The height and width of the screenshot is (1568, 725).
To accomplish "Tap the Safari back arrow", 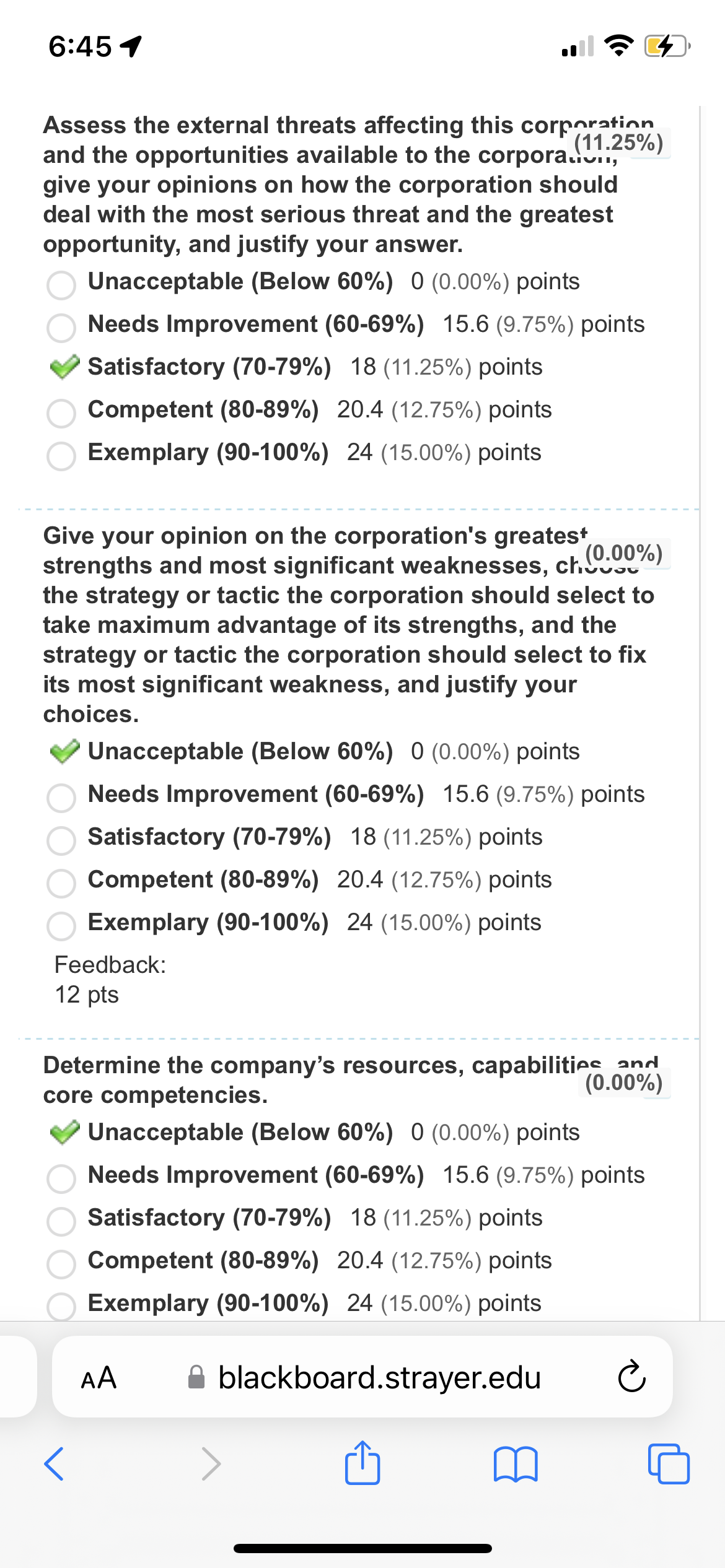I will [x=54, y=1464].
